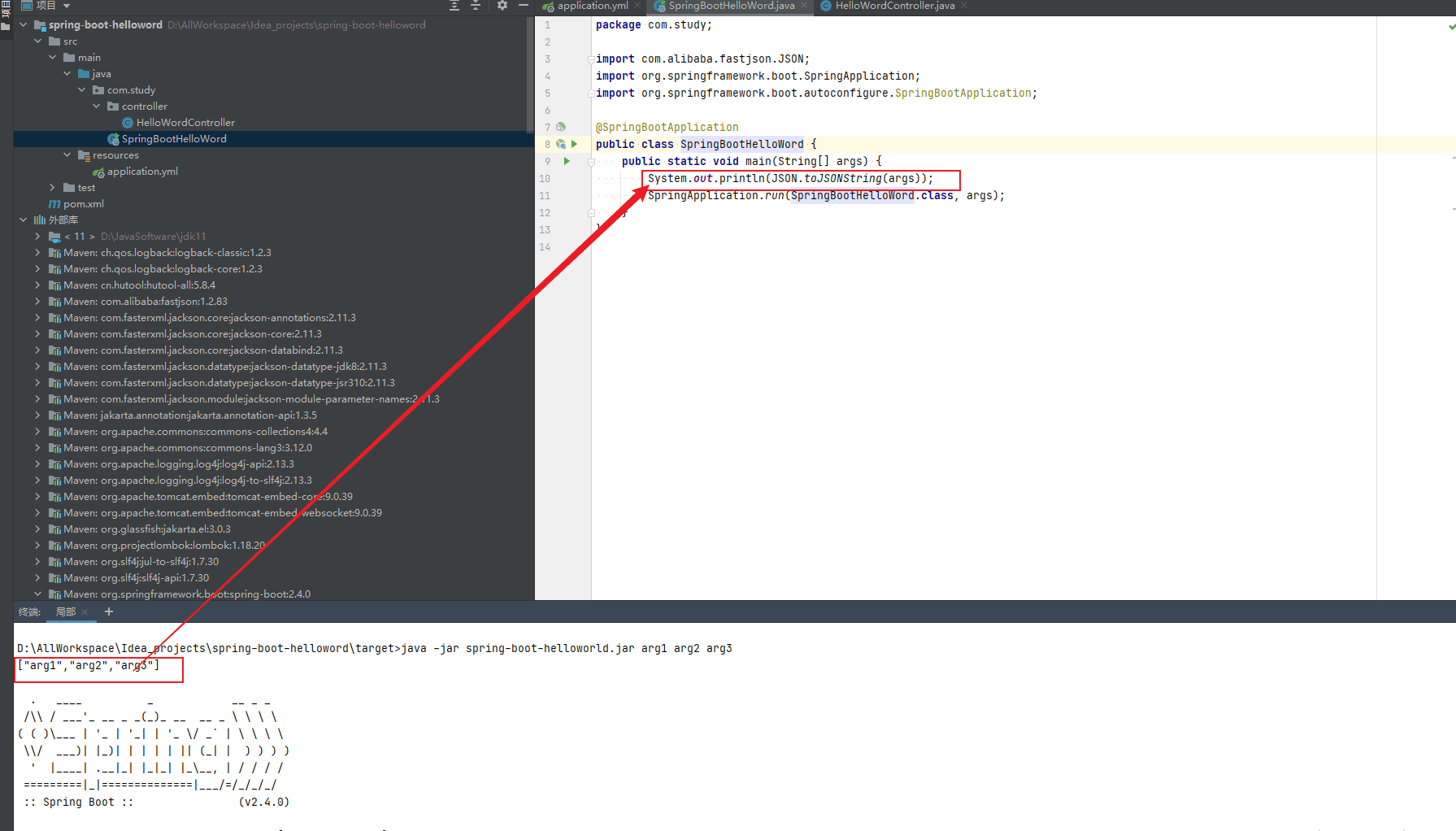Collapse the resources folder
Screen dimensions: 1456x831
(x=67, y=155)
